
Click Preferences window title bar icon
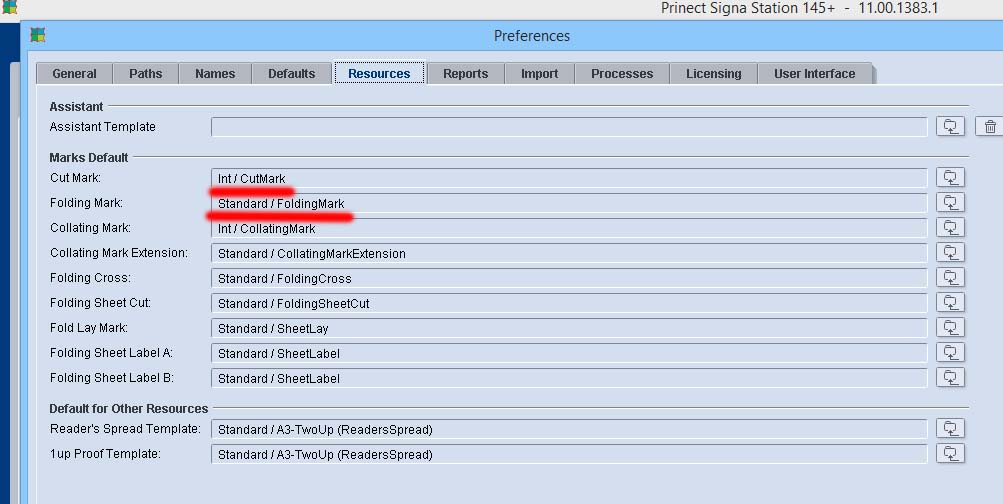click(x=38, y=35)
